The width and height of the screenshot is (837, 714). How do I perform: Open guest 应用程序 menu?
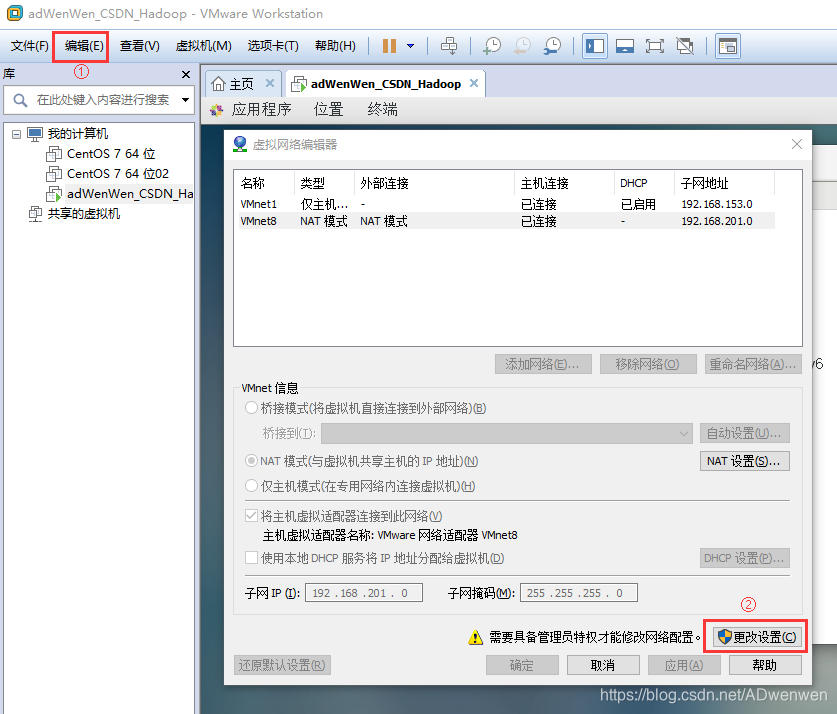[261, 110]
